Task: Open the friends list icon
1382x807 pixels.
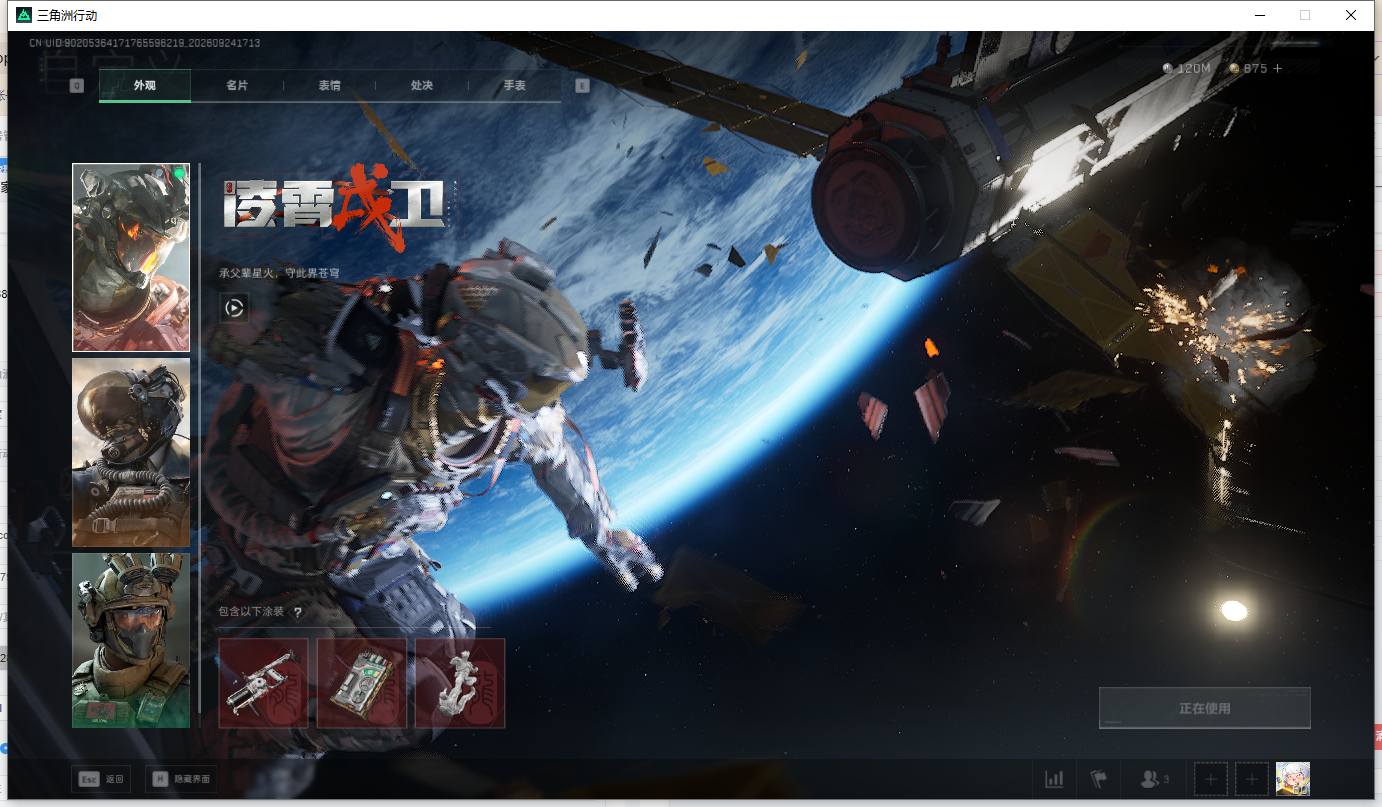Action: coord(1154,779)
